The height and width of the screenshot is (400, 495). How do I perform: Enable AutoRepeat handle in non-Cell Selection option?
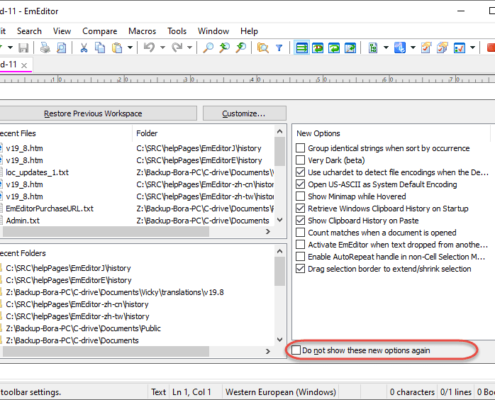[300, 256]
